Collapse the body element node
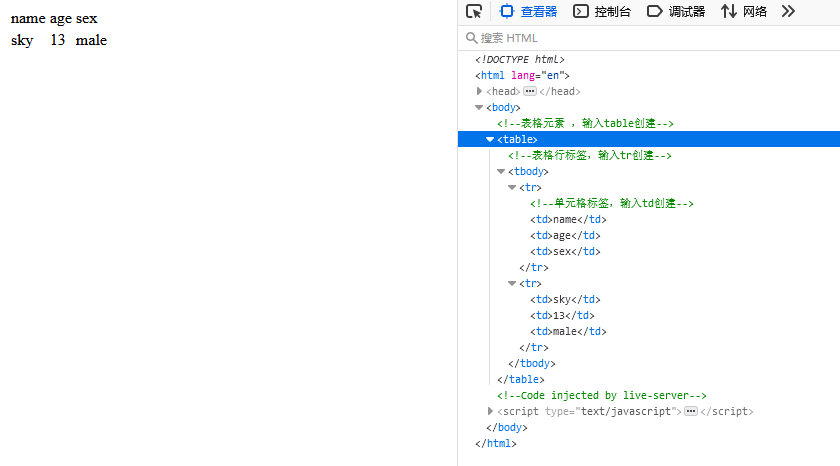Screen dimensions: 840x466 click(479, 108)
